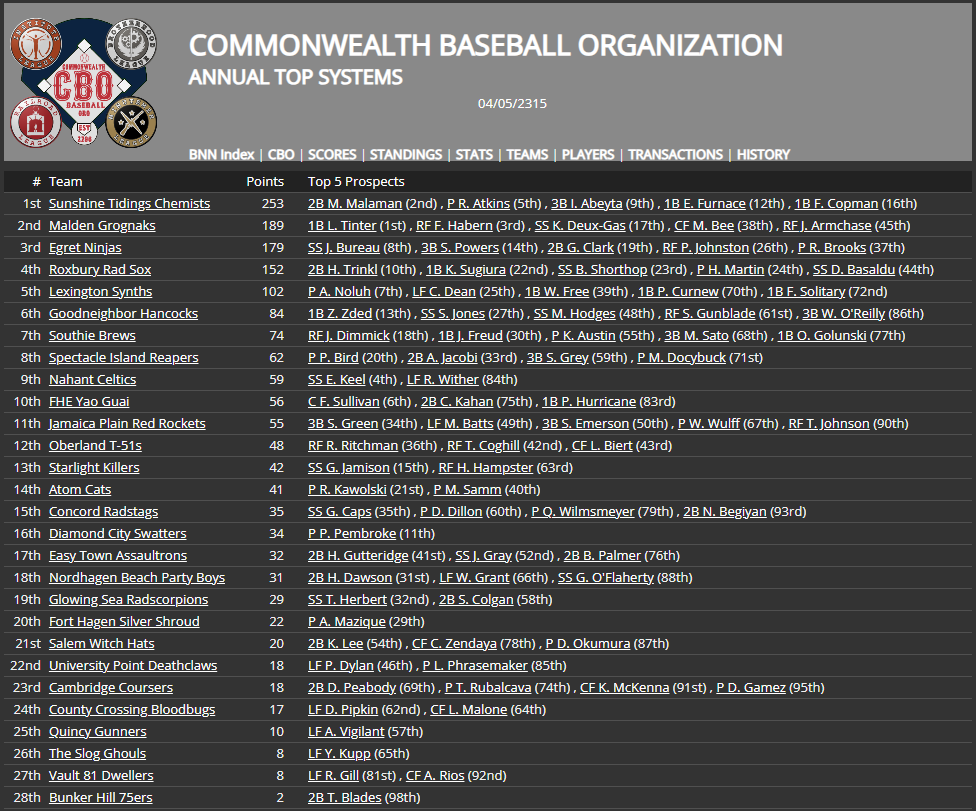The width and height of the screenshot is (976, 811).
Task: Open Easy Town Assaultrons page
Action: [118, 555]
